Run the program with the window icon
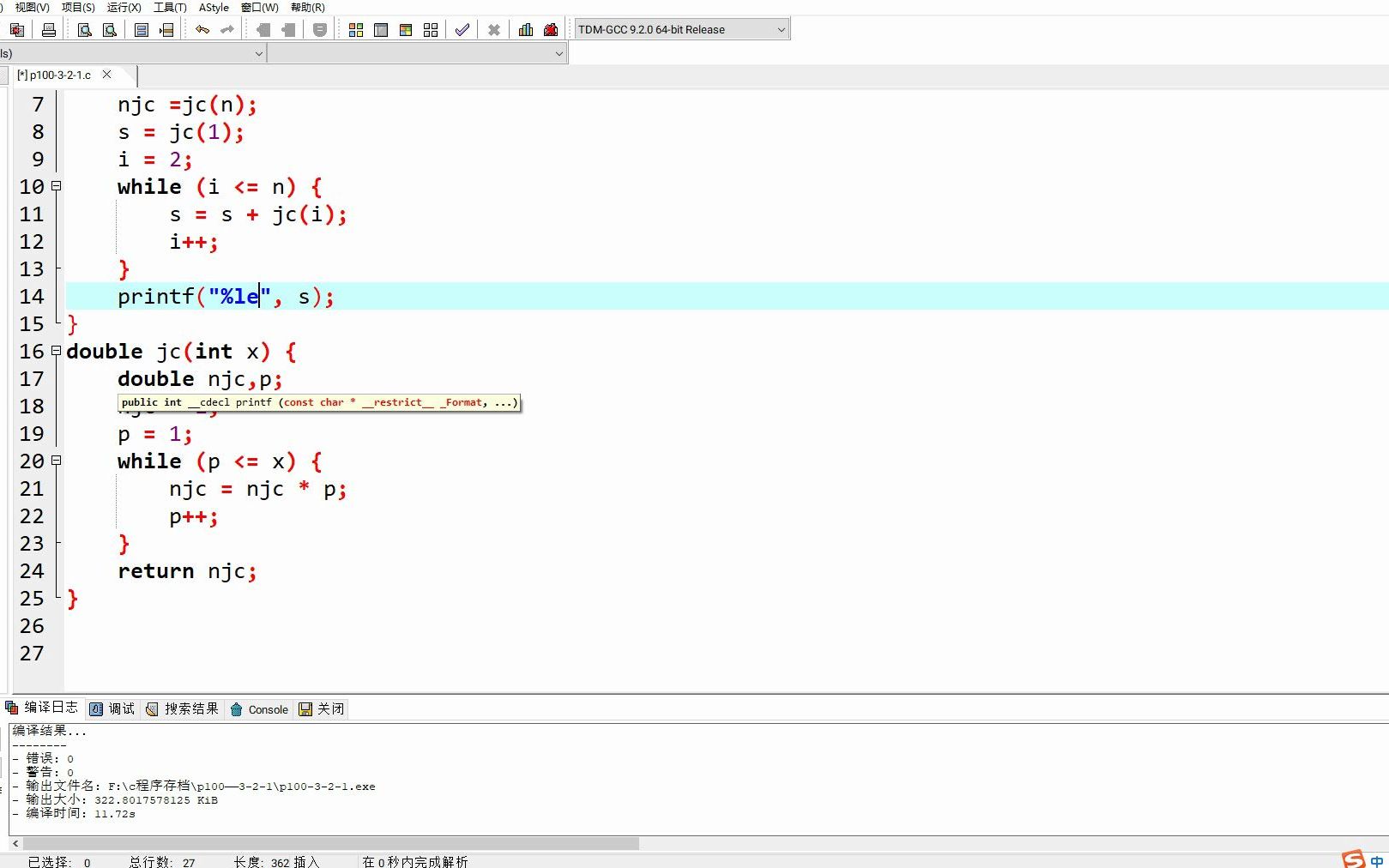This screenshot has height=868, width=1389. [381, 30]
